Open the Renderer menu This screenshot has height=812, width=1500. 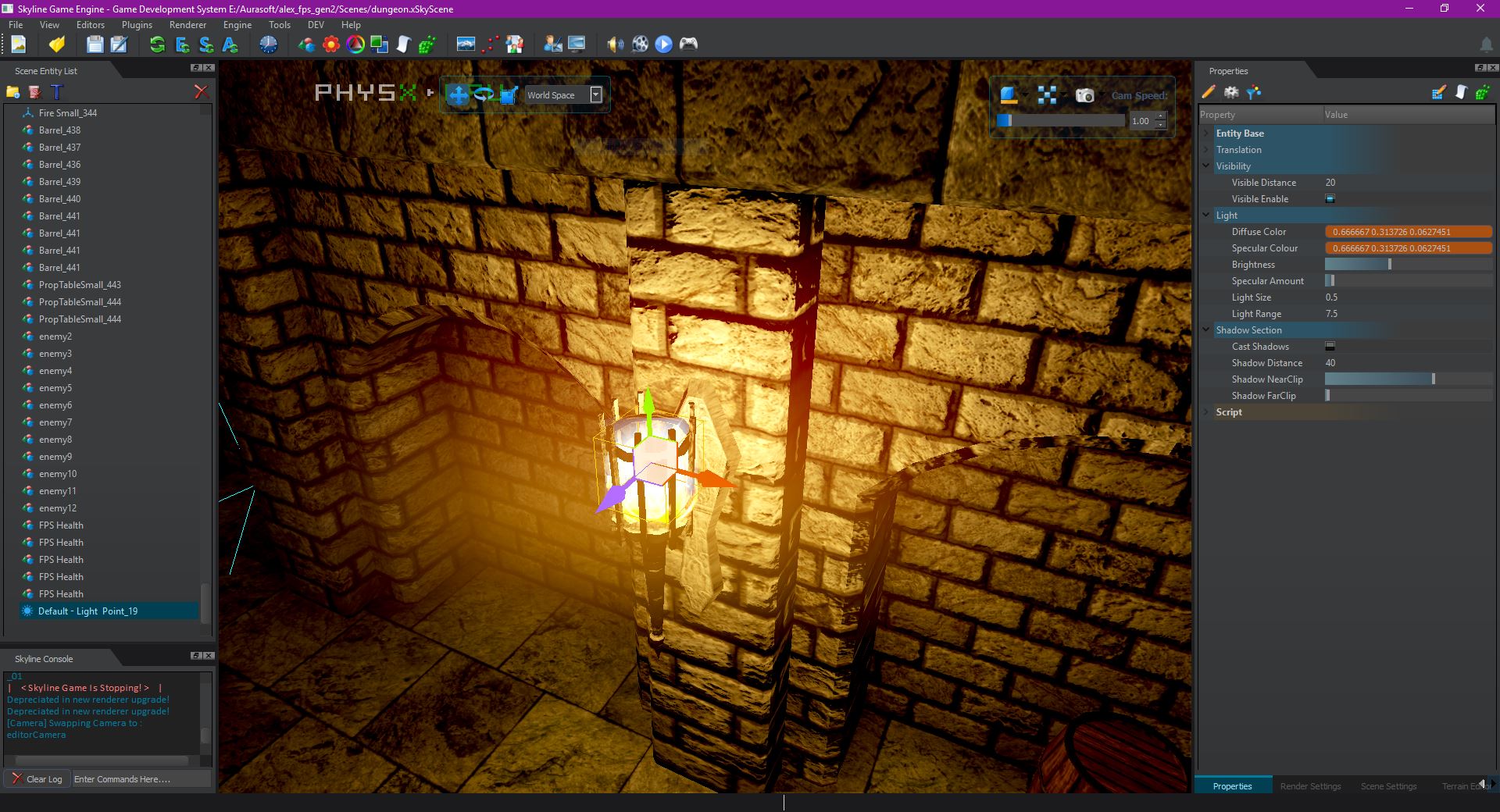tap(187, 25)
